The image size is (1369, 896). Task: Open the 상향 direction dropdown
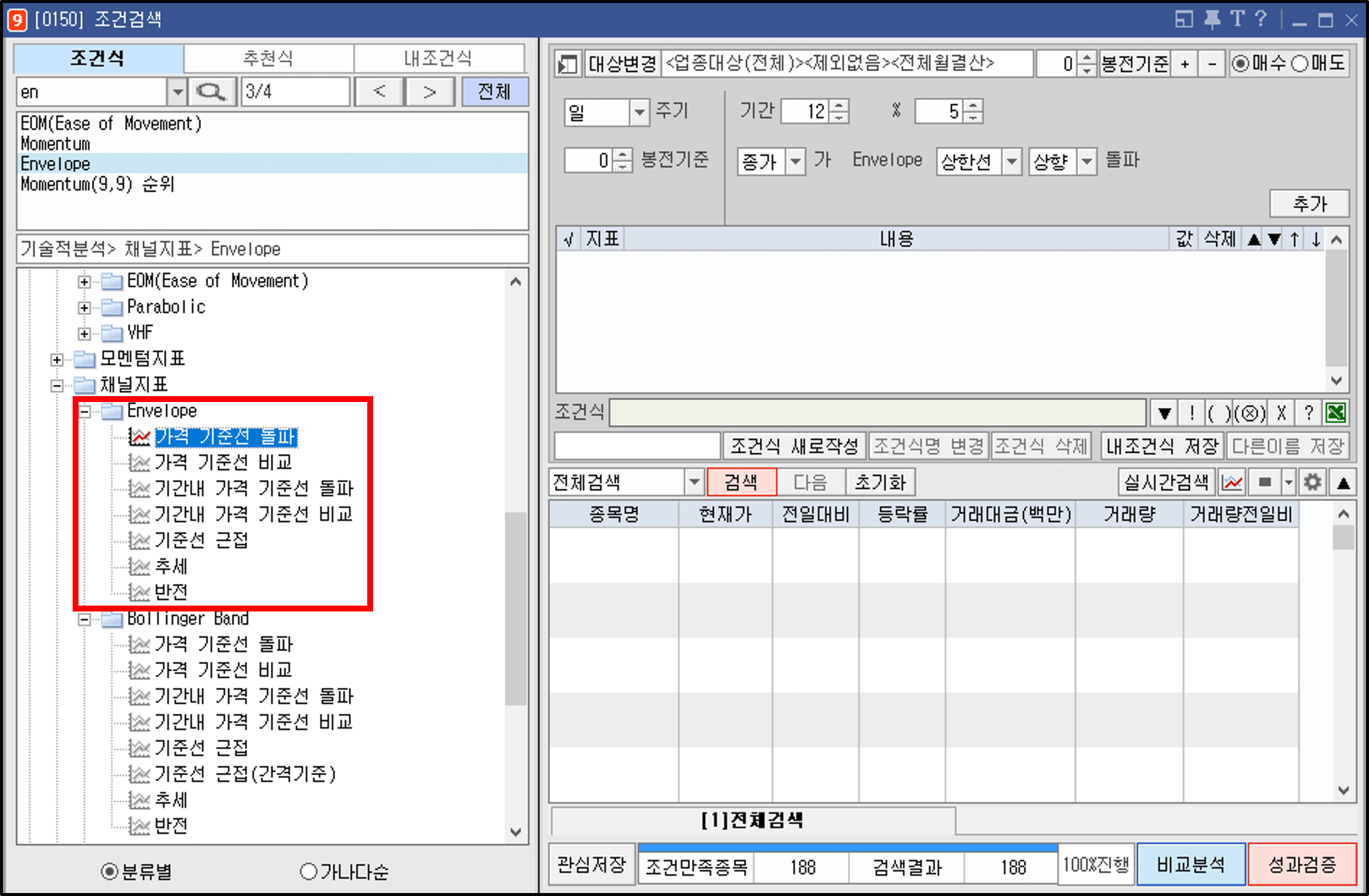(x=1087, y=162)
